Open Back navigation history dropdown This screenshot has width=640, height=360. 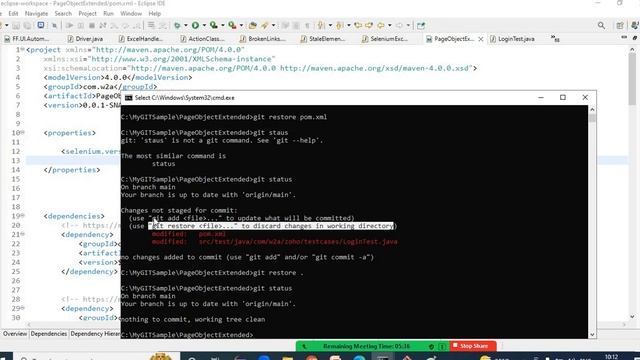(389, 25)
